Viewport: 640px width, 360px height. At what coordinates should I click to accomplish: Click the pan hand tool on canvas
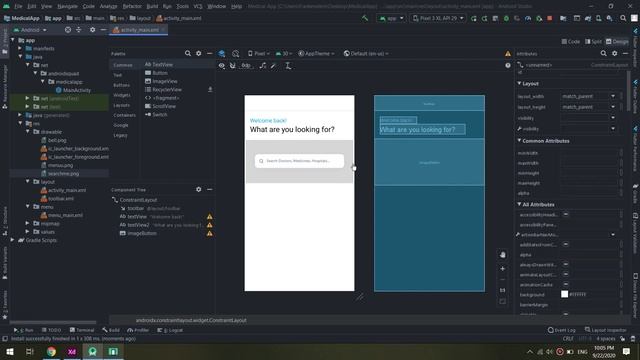click(x=503, y=255)
